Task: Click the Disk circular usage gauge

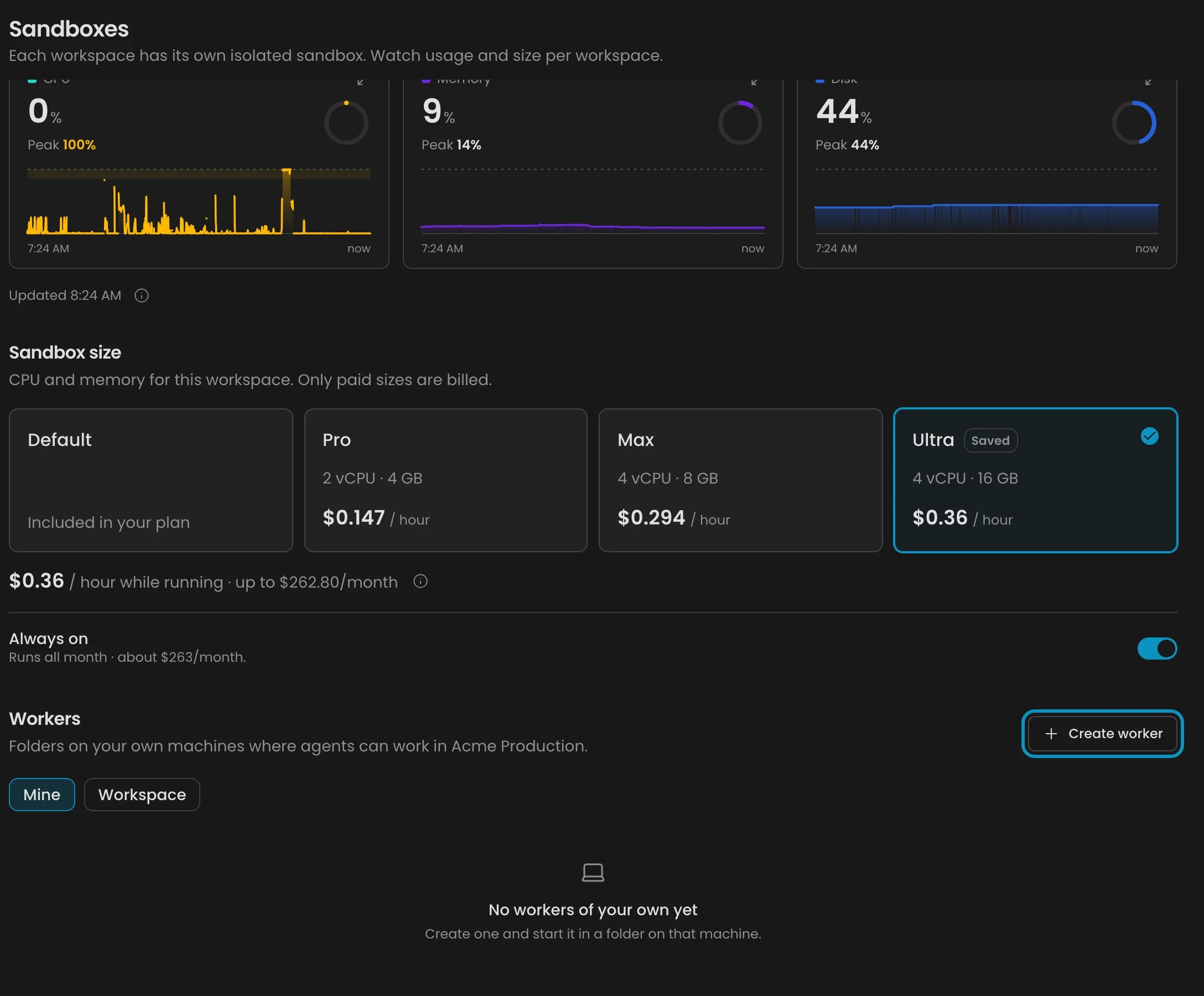Action: click(x=1134, y=123)
